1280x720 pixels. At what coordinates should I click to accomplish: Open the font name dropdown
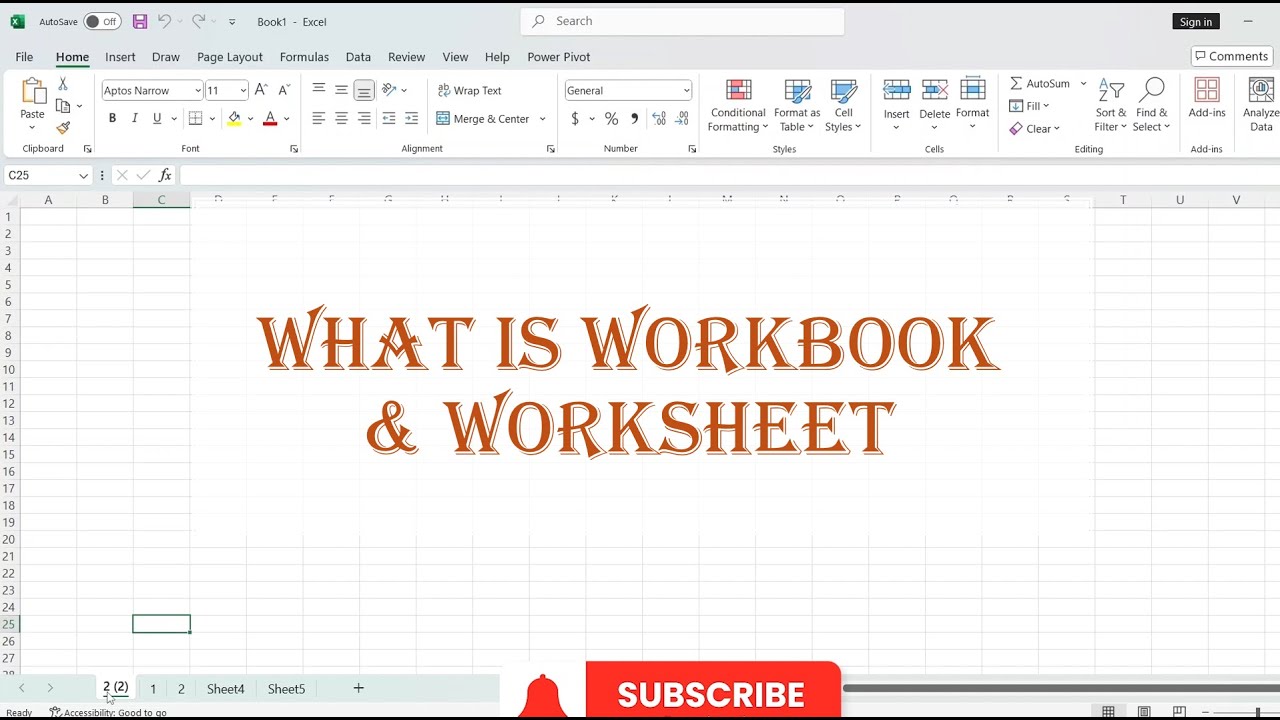[197, 90]
